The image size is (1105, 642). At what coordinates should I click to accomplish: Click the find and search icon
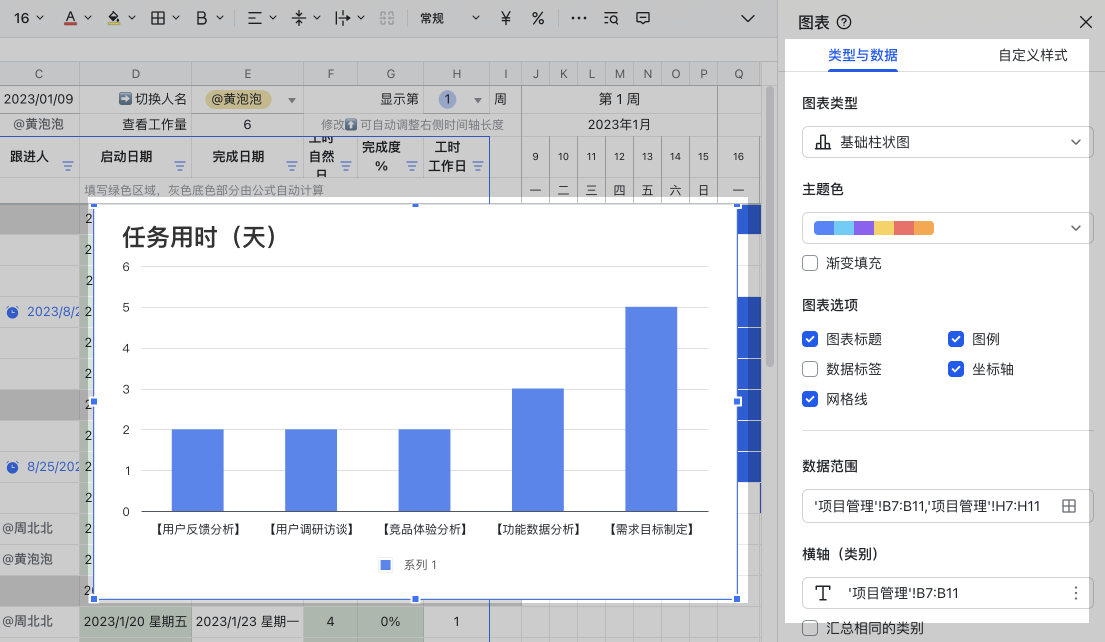(x=611, y=18)
